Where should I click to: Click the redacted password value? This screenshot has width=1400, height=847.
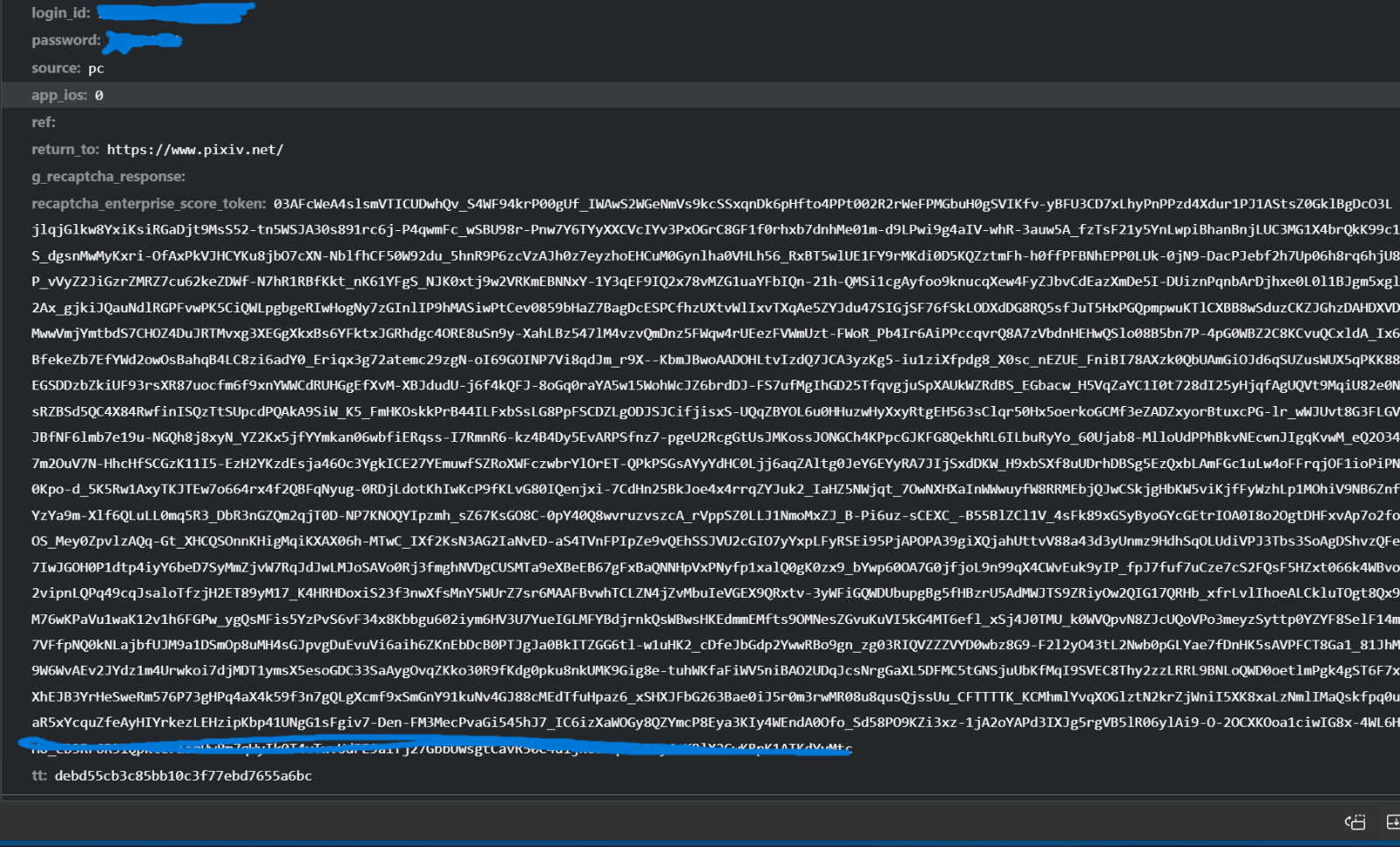(143, 40)
